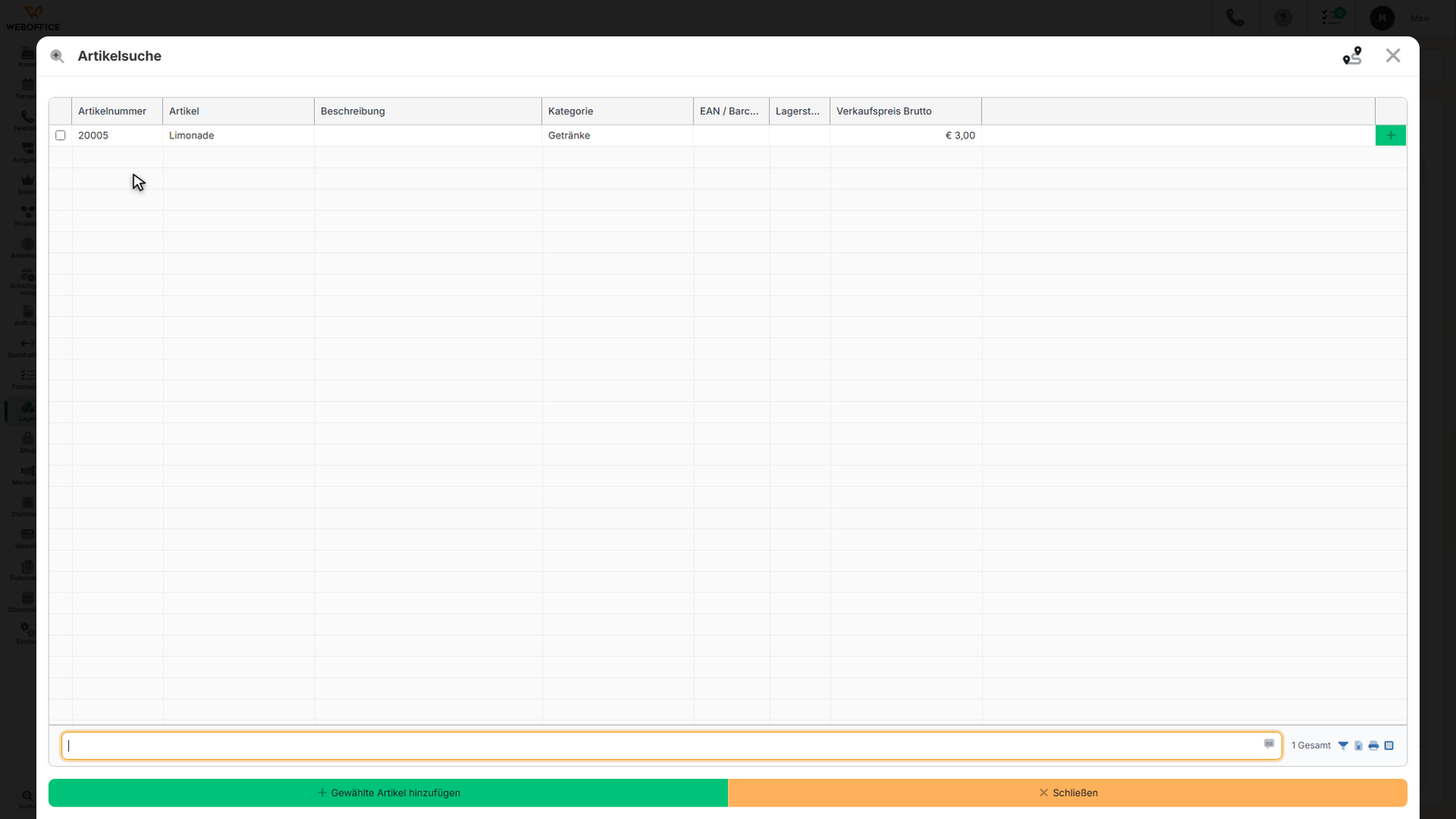Click the phone icon in background top bar
This screenshot has height=819, width=1456.
pyautogui.click(x=1235, y=17)
